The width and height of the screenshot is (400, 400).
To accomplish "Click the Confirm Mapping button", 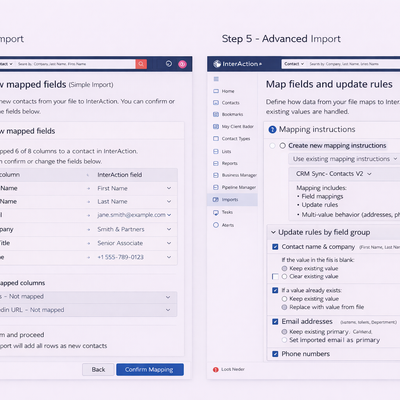I will pos(150,369).
